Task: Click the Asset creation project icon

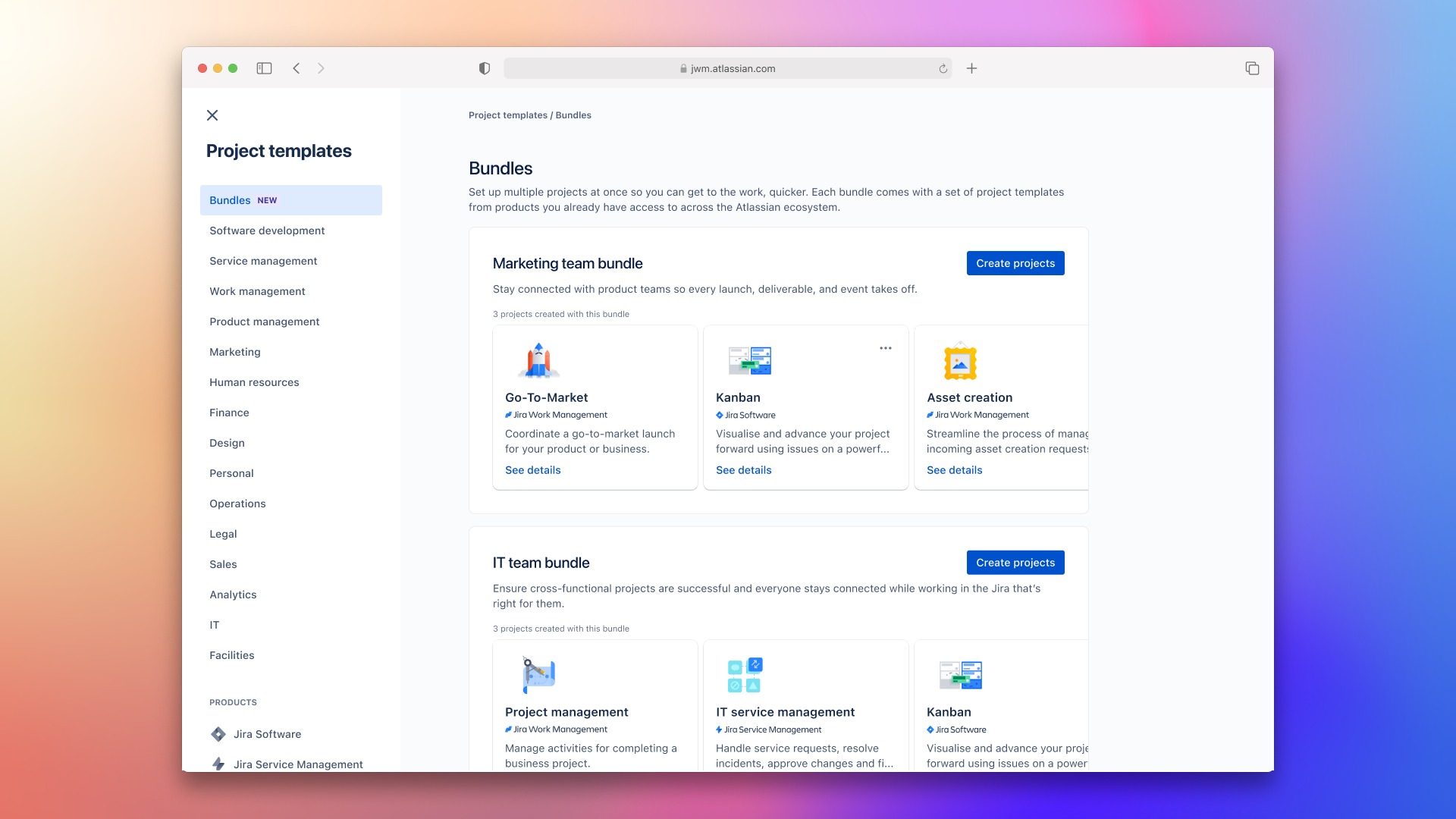Action: 959,361
